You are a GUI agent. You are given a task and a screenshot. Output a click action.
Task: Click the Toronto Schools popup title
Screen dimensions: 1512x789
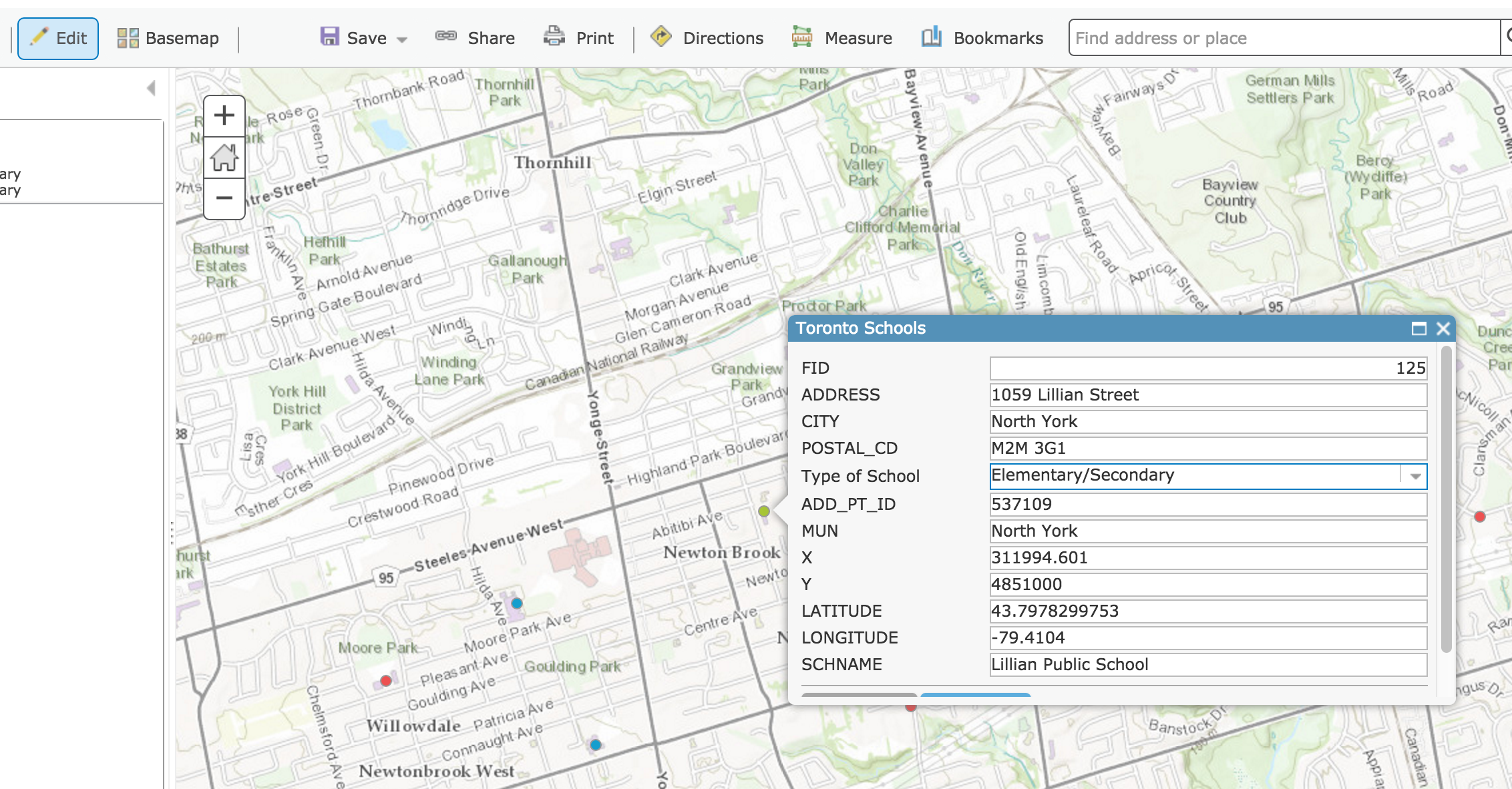click(x=861, y=328)
